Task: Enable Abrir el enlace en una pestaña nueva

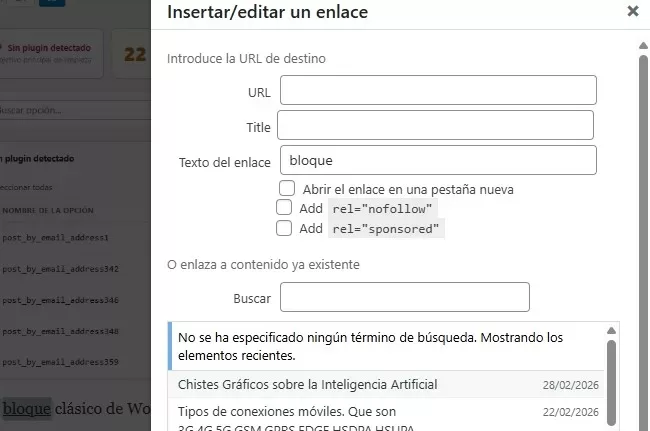Action: [287, 188]
